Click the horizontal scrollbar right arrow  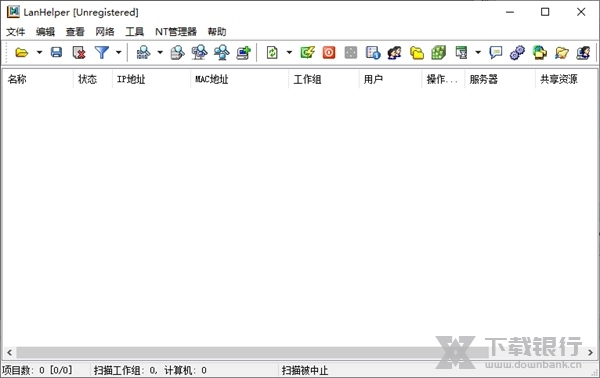(x=590, y=352)
